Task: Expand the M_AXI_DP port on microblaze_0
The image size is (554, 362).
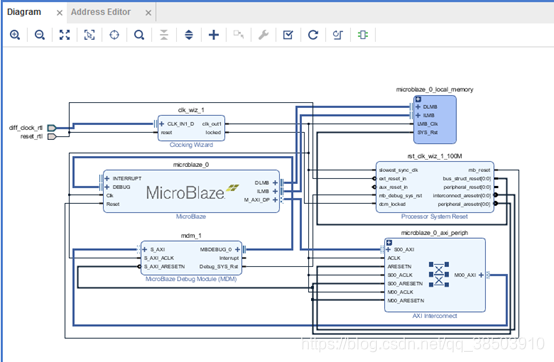Action: click(275, 200)
